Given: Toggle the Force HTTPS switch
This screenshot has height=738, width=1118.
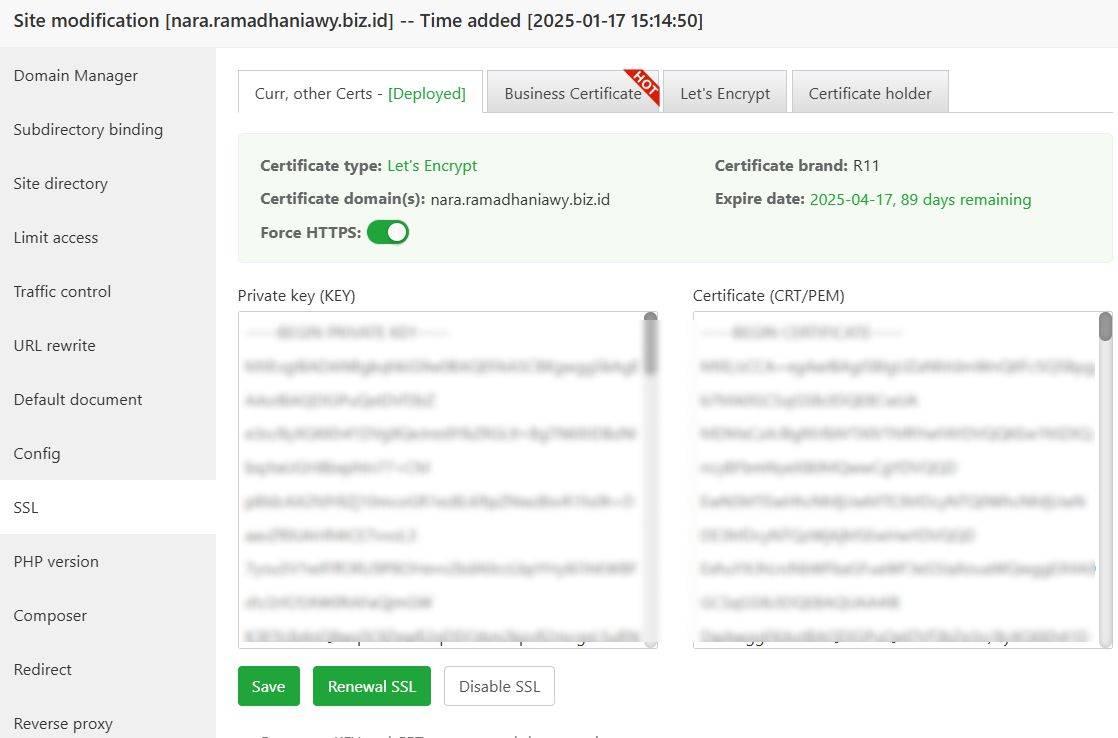Looking at the screenshot, I should click(x=388, y=232).
